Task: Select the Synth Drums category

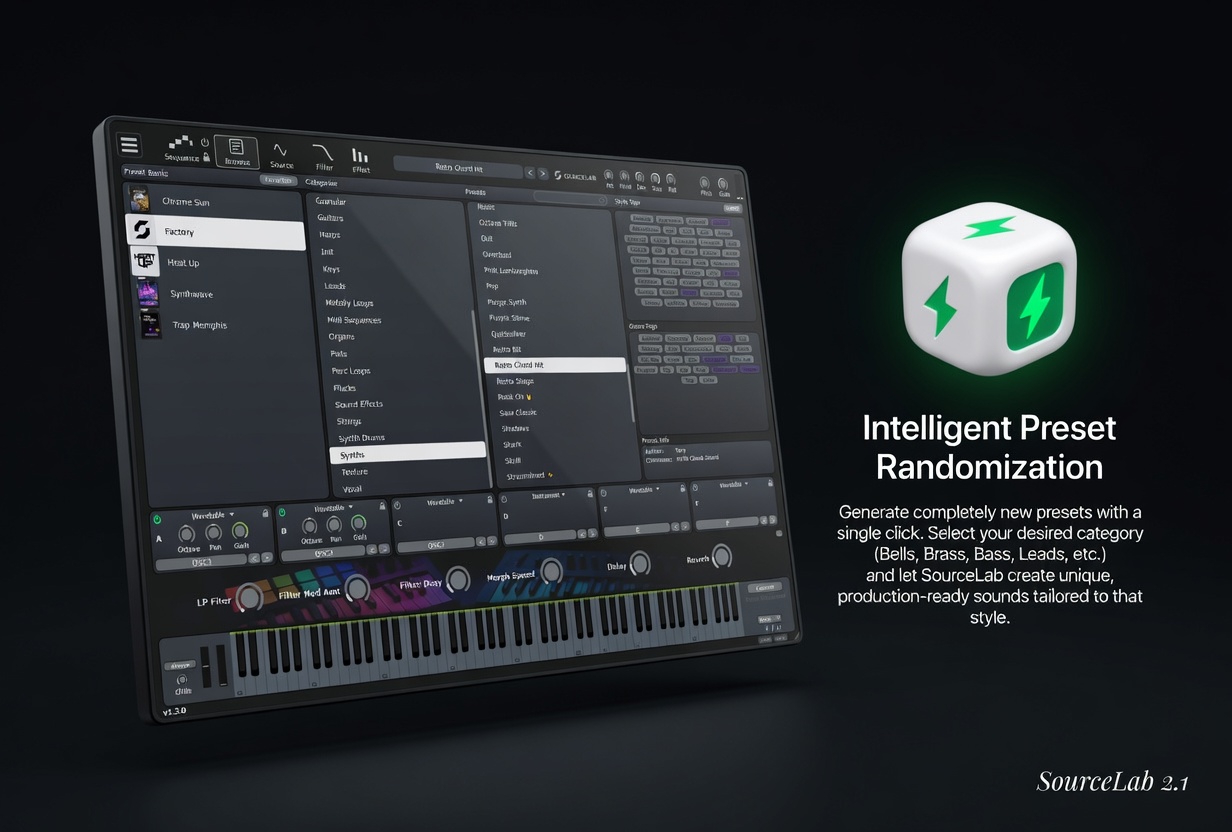Action: pyautogui.click(x=362, y=438)
